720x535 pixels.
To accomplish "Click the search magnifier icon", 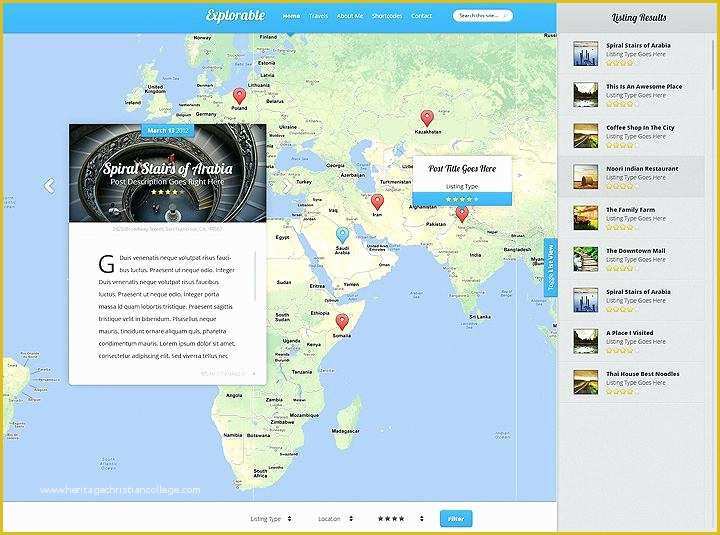I will coord(506,16).
